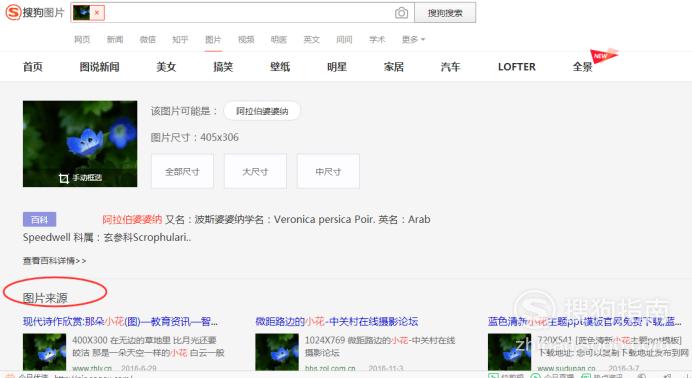Open 壁纸 category
Screen dimensions: 692x378
280,67
